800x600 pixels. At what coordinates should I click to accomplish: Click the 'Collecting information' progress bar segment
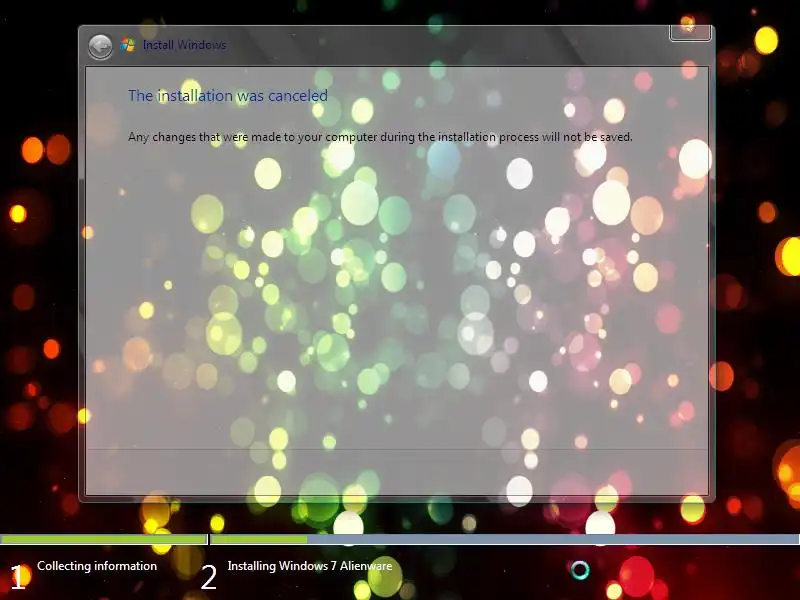[104, 539]
